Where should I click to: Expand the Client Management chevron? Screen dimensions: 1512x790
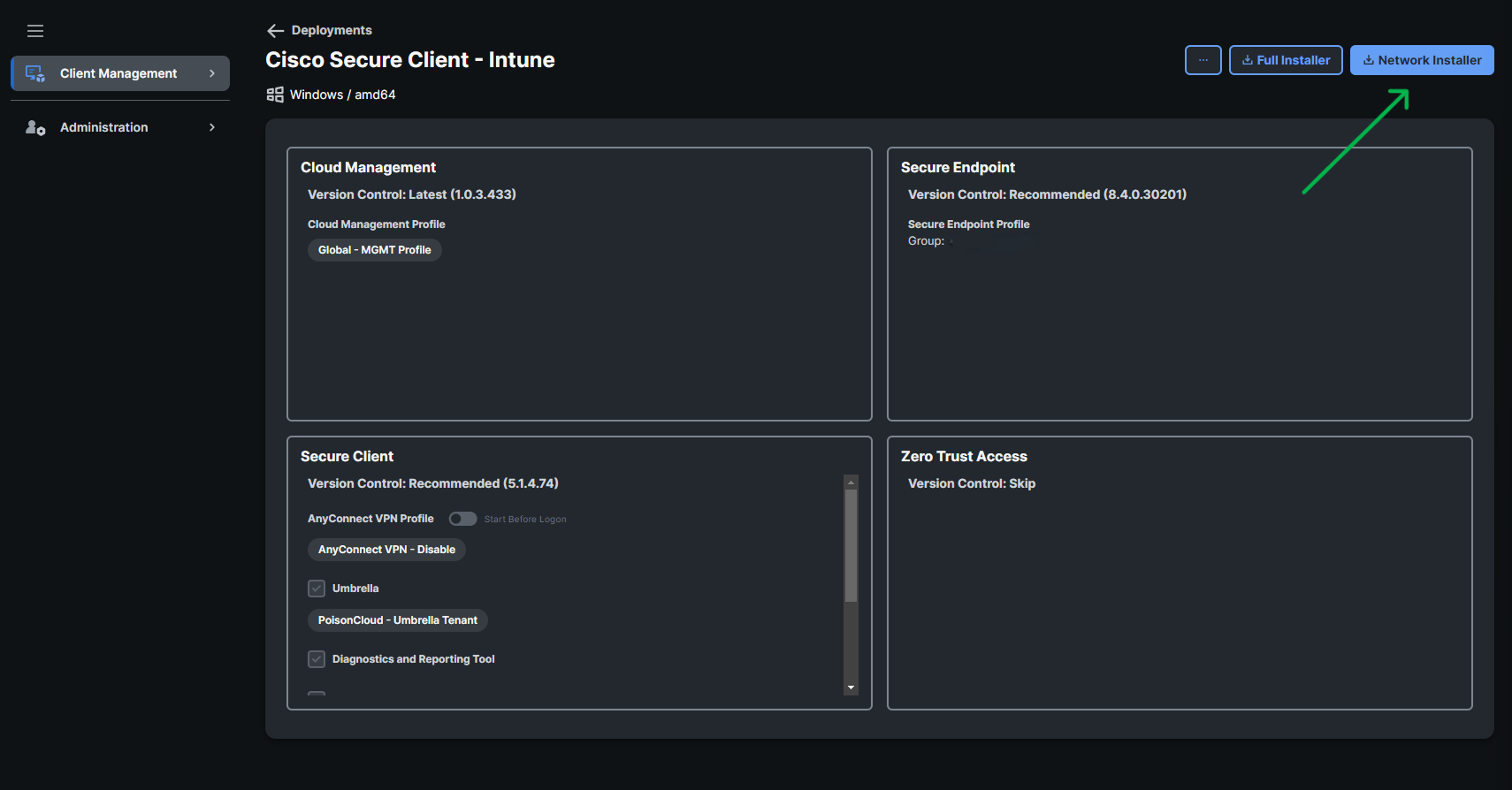pos(212,73)
